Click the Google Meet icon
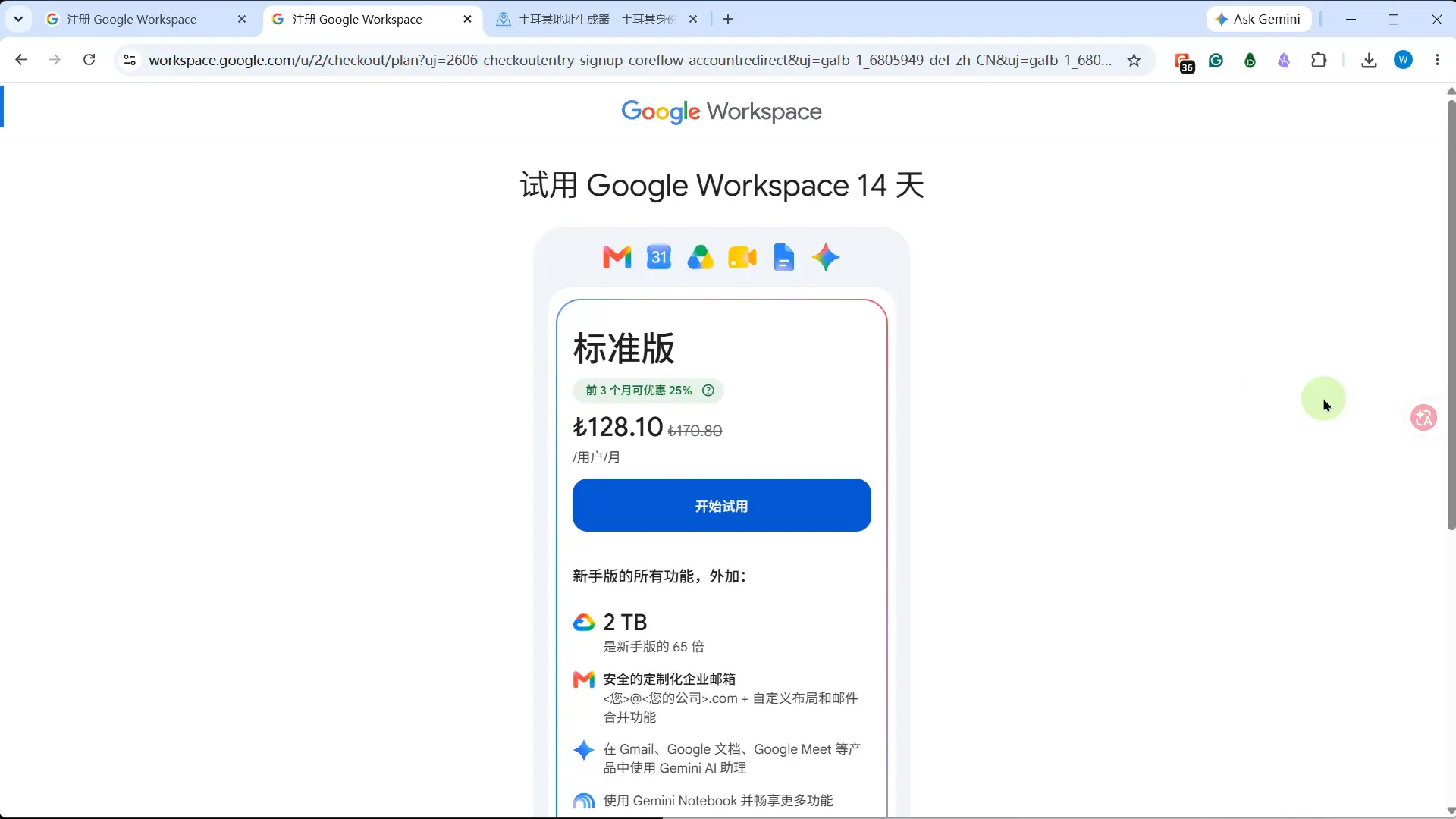 [742, 258]
